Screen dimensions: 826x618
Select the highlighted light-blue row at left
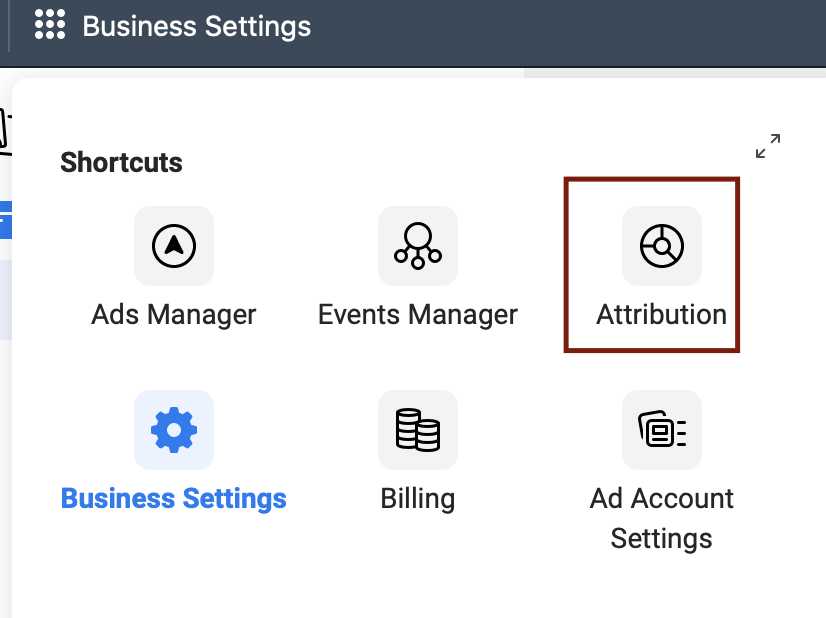pyautogui.click(x=5, y=300)
